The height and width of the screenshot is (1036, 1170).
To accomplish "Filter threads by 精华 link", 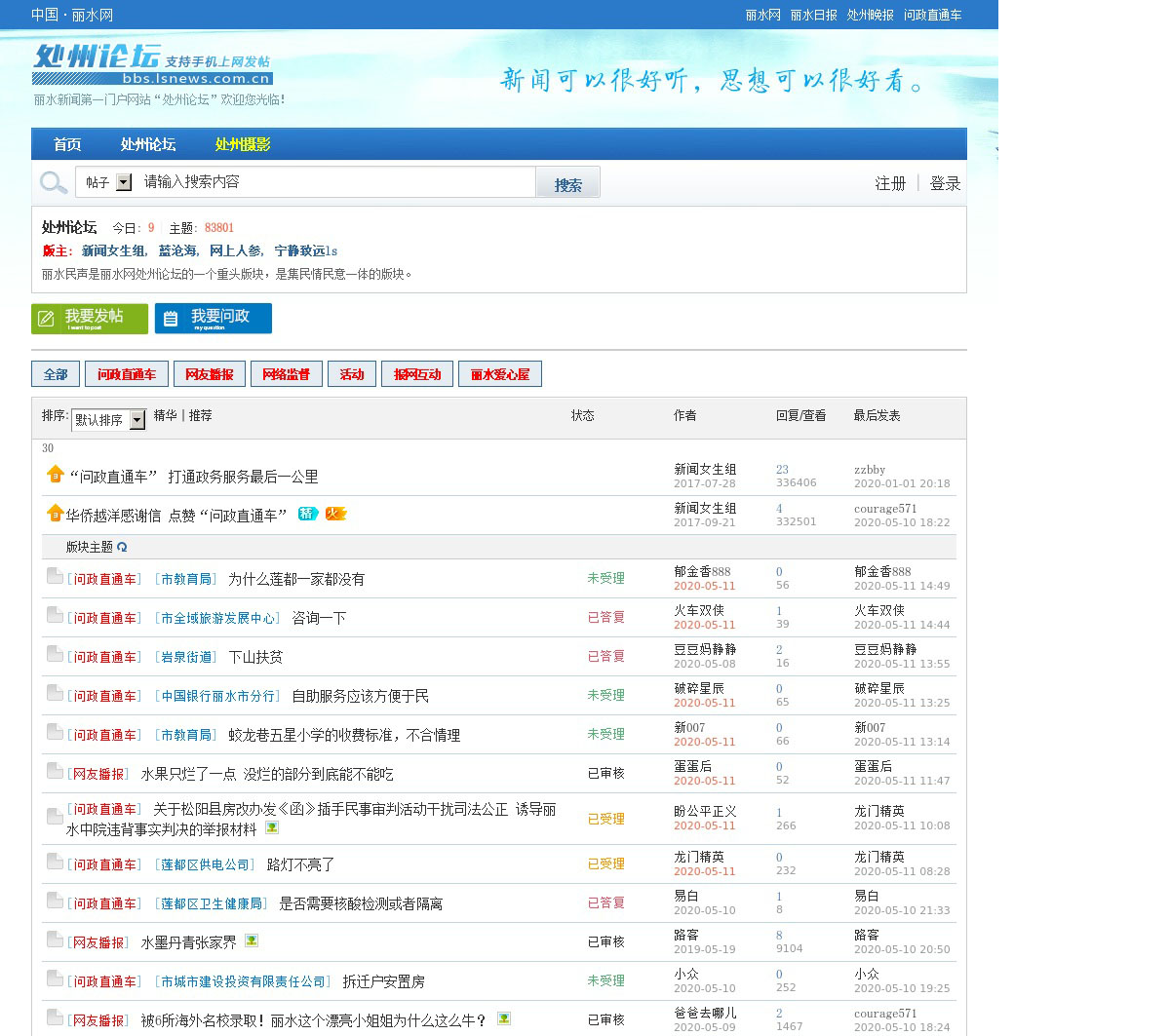I will click(165, 415).
